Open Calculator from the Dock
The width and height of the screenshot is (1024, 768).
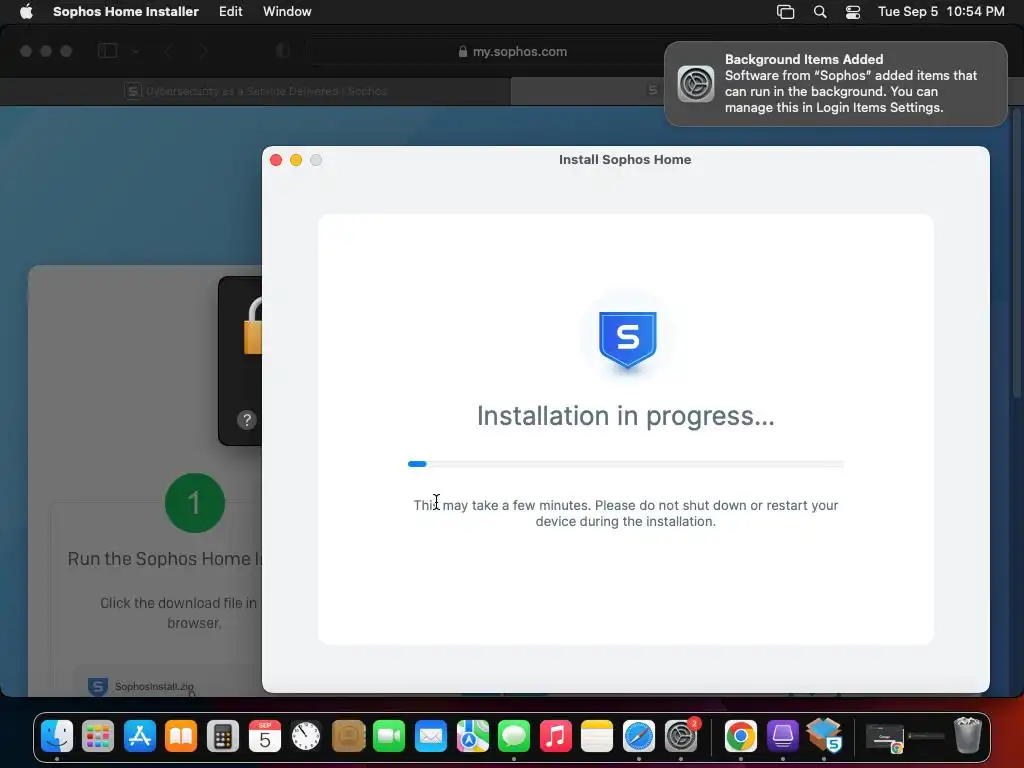pyautogui.click(x=223, y=736)
